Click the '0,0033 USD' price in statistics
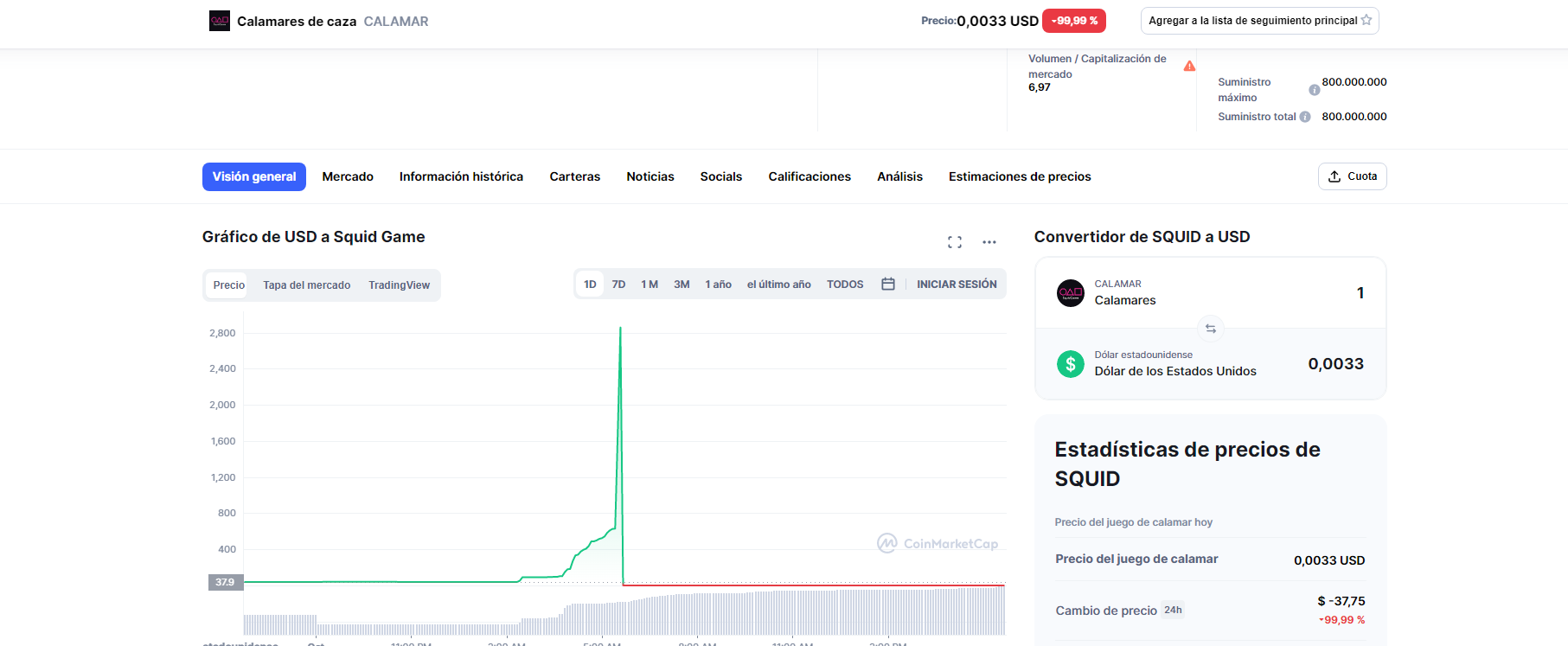 [1329, 560]
